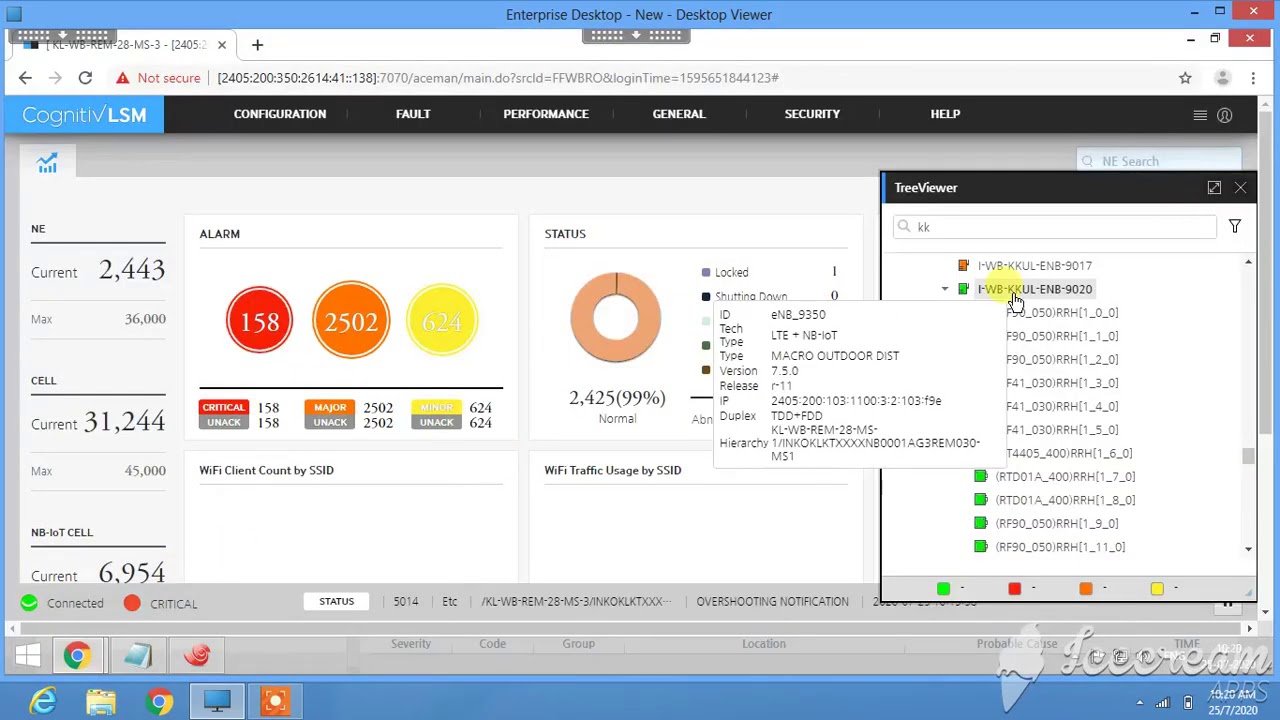This screenshot has height=720, width=1280.
Task: Click the orange node icon of KKUL-ENB-9017
Action: pos(963,266)
